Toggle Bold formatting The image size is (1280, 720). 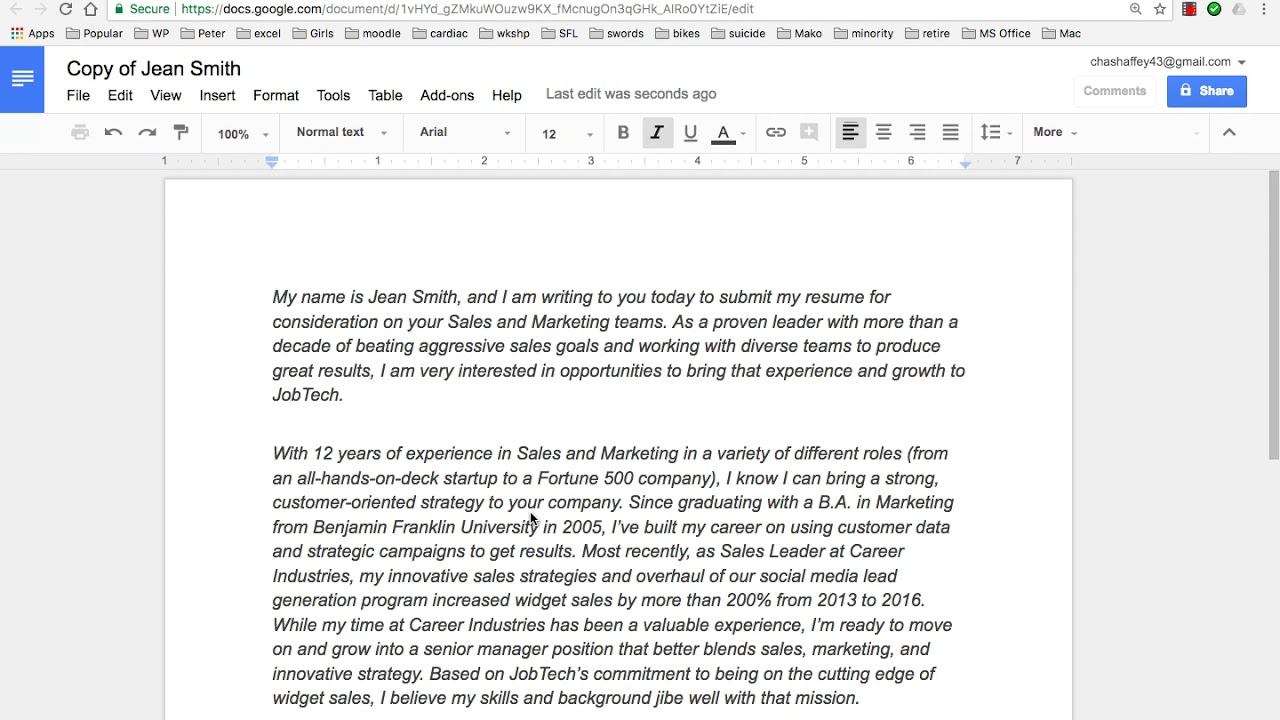click(x=623, y=132)
